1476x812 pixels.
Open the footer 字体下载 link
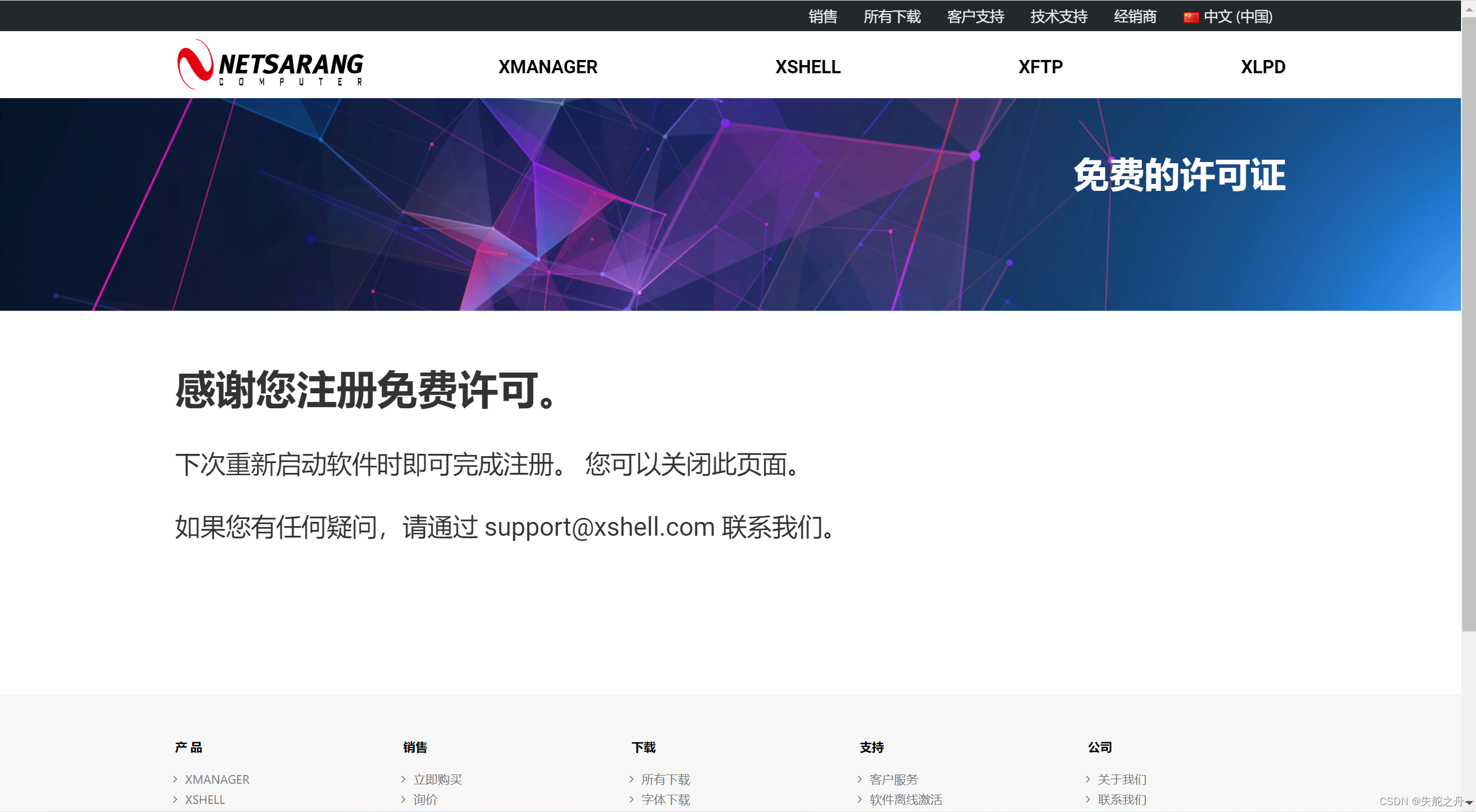click(x=666, y=799)
